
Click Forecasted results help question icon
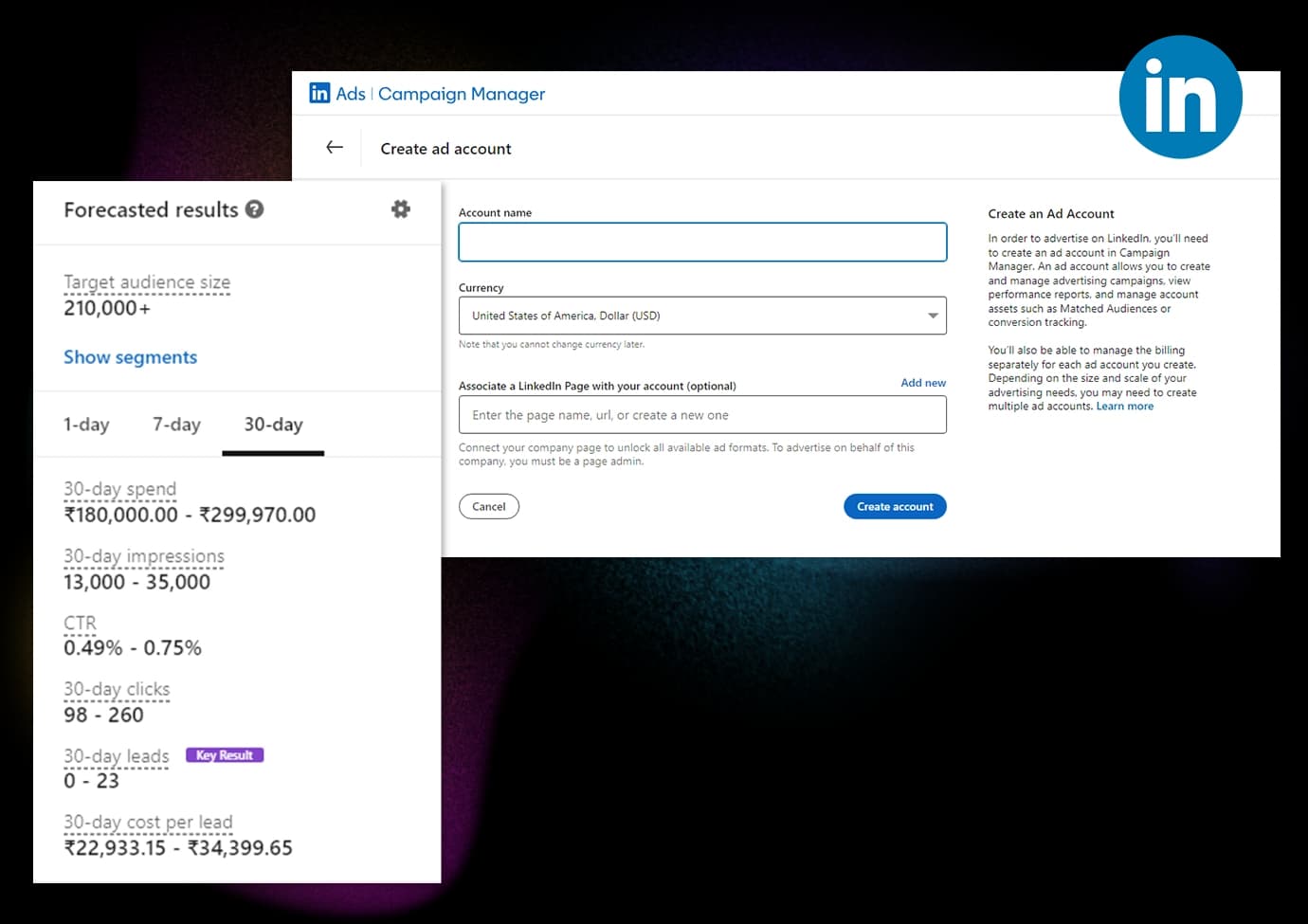(255, 209)
